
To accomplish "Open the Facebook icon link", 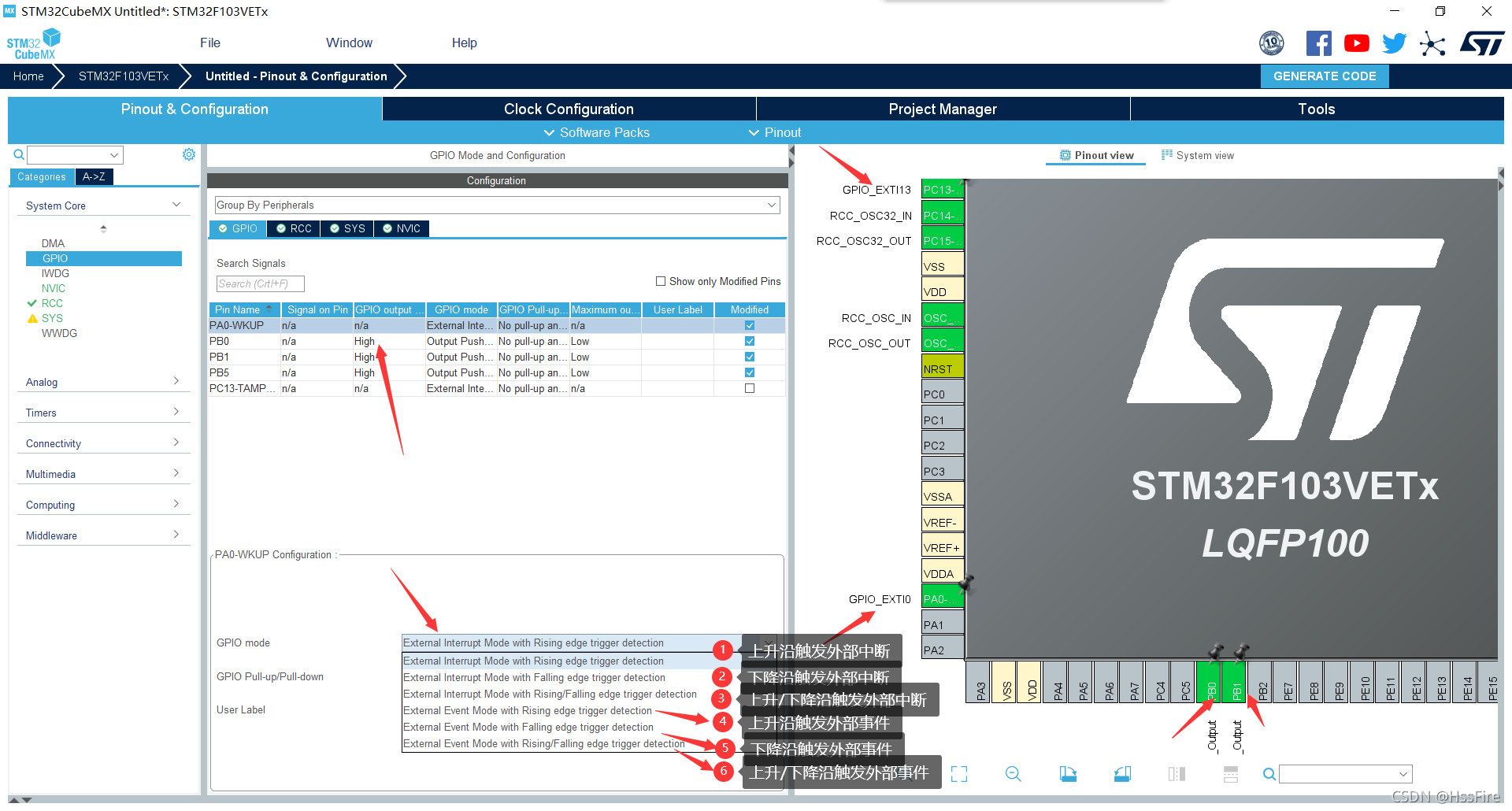I will [1318, 43].
